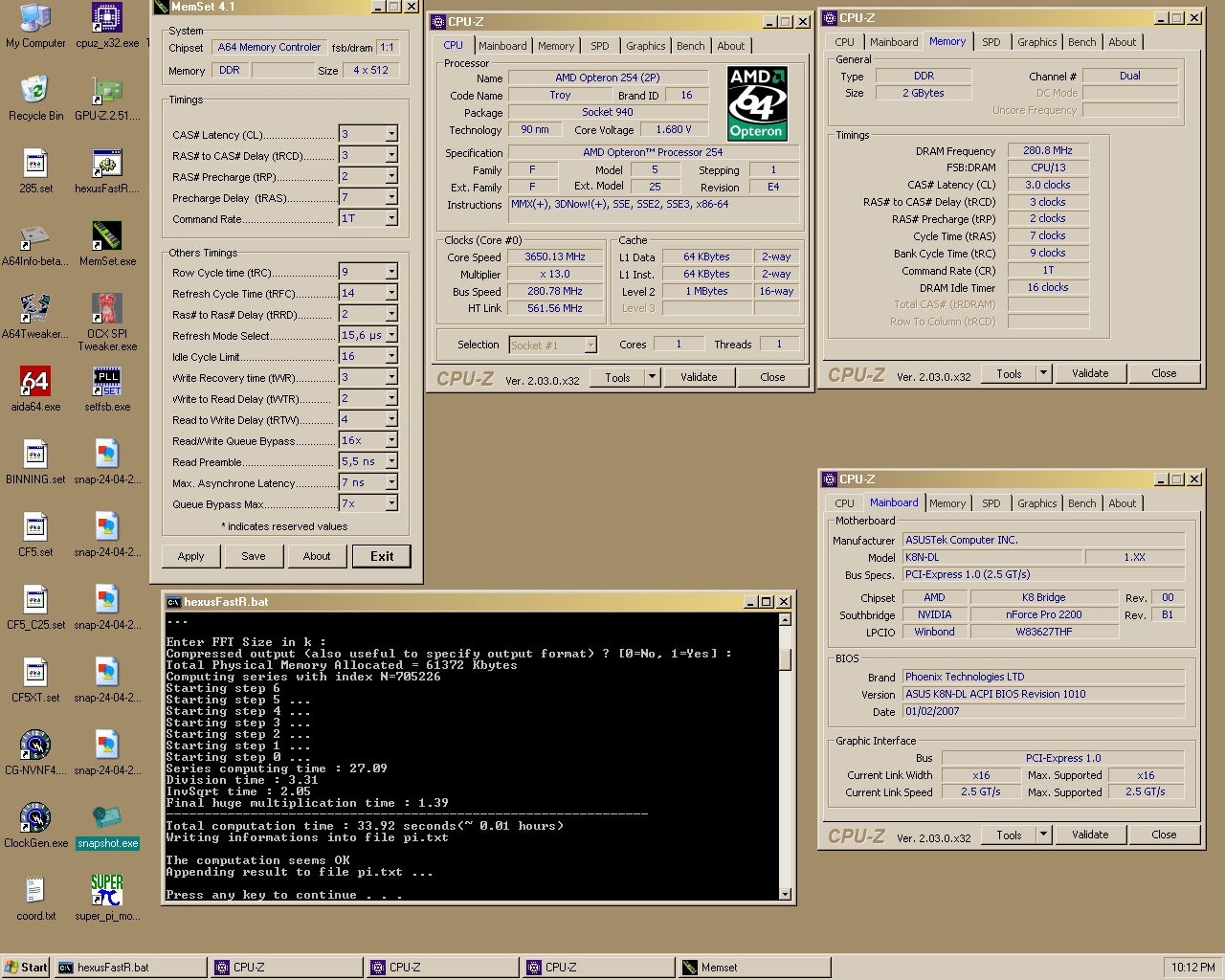Switch to the Mainboard tab in CPU-Z CPU window

pos(502,46)
